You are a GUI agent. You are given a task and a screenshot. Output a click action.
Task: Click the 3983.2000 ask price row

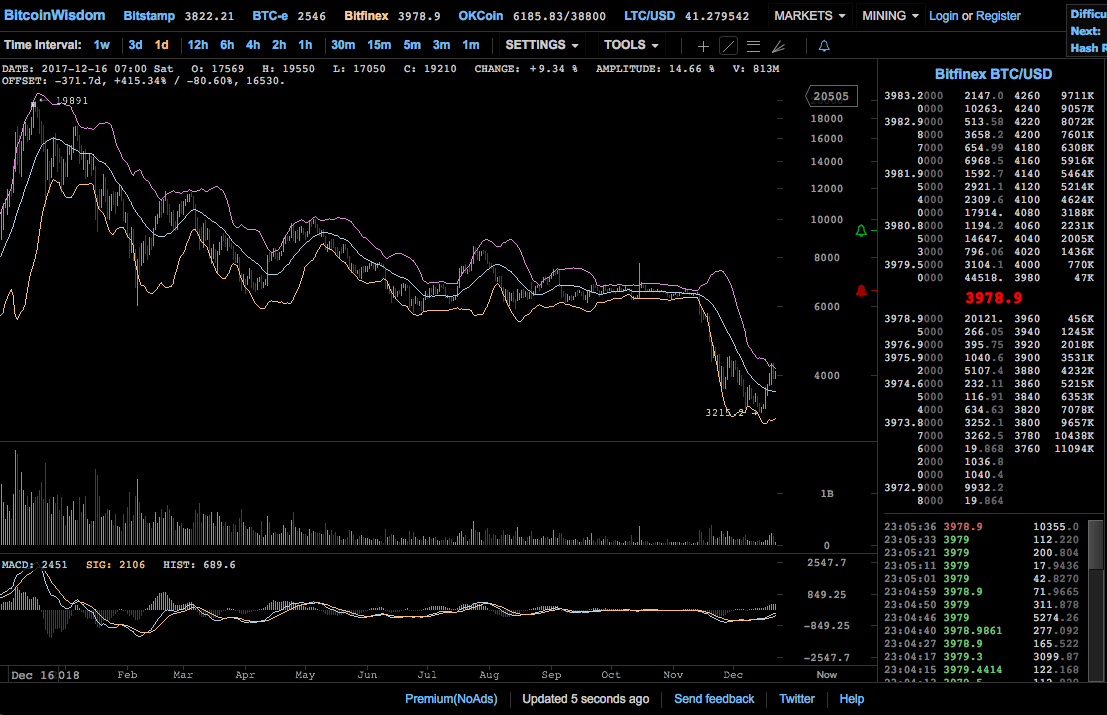pos(944,95)
